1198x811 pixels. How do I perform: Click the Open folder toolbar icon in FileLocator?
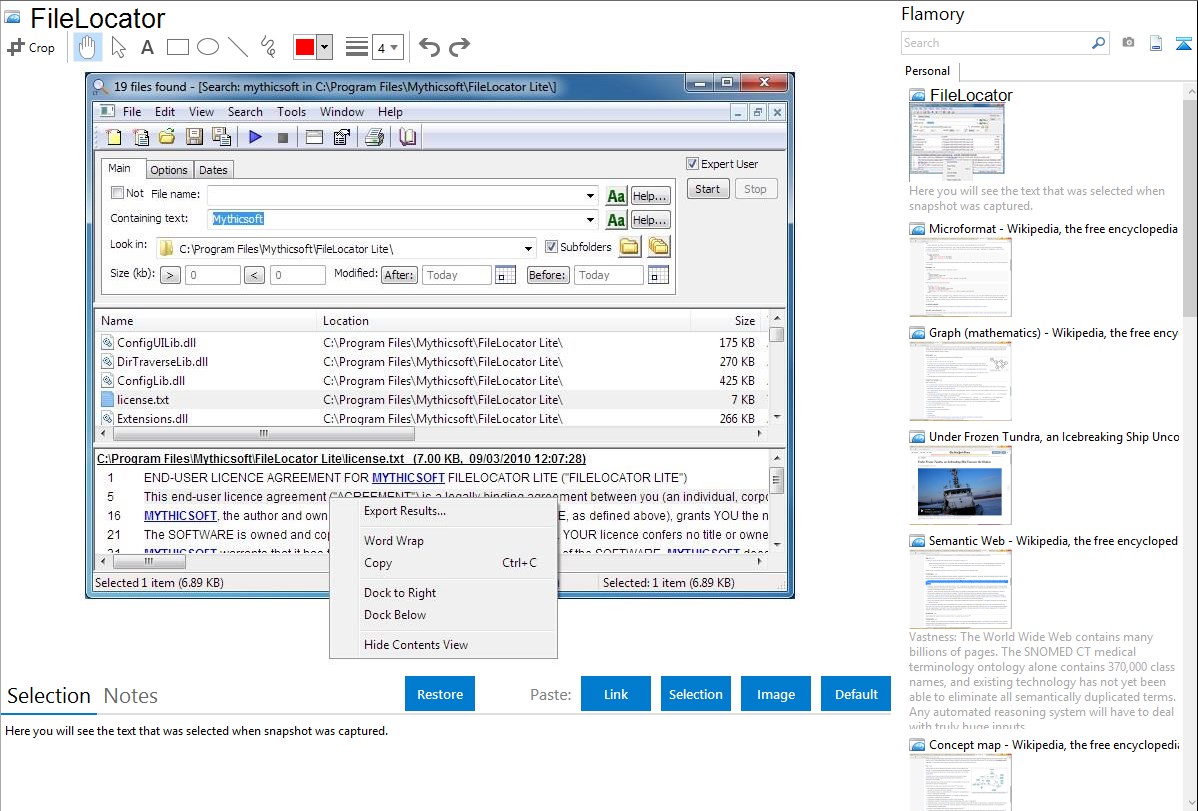tap(167, 138)
